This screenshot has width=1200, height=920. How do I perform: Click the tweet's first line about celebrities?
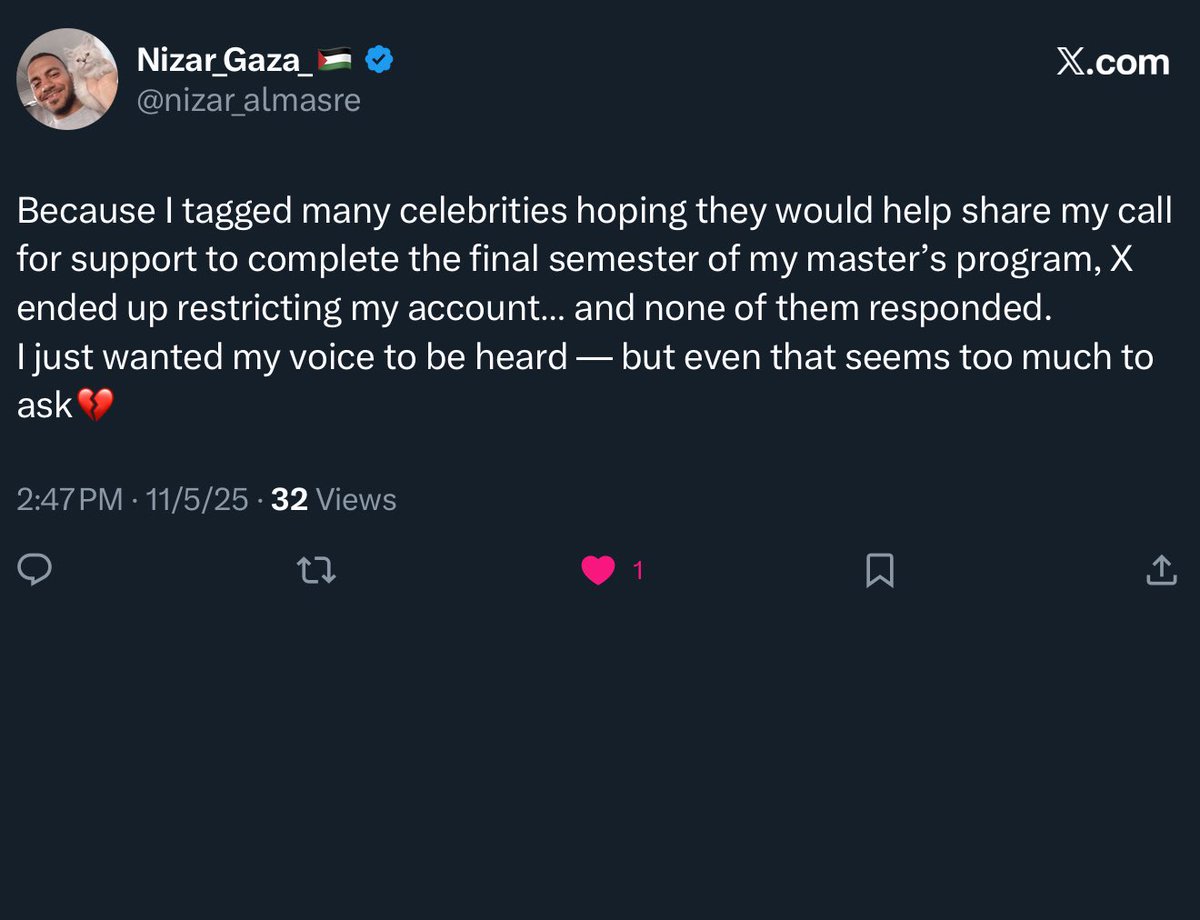click(x=594, y=211)
